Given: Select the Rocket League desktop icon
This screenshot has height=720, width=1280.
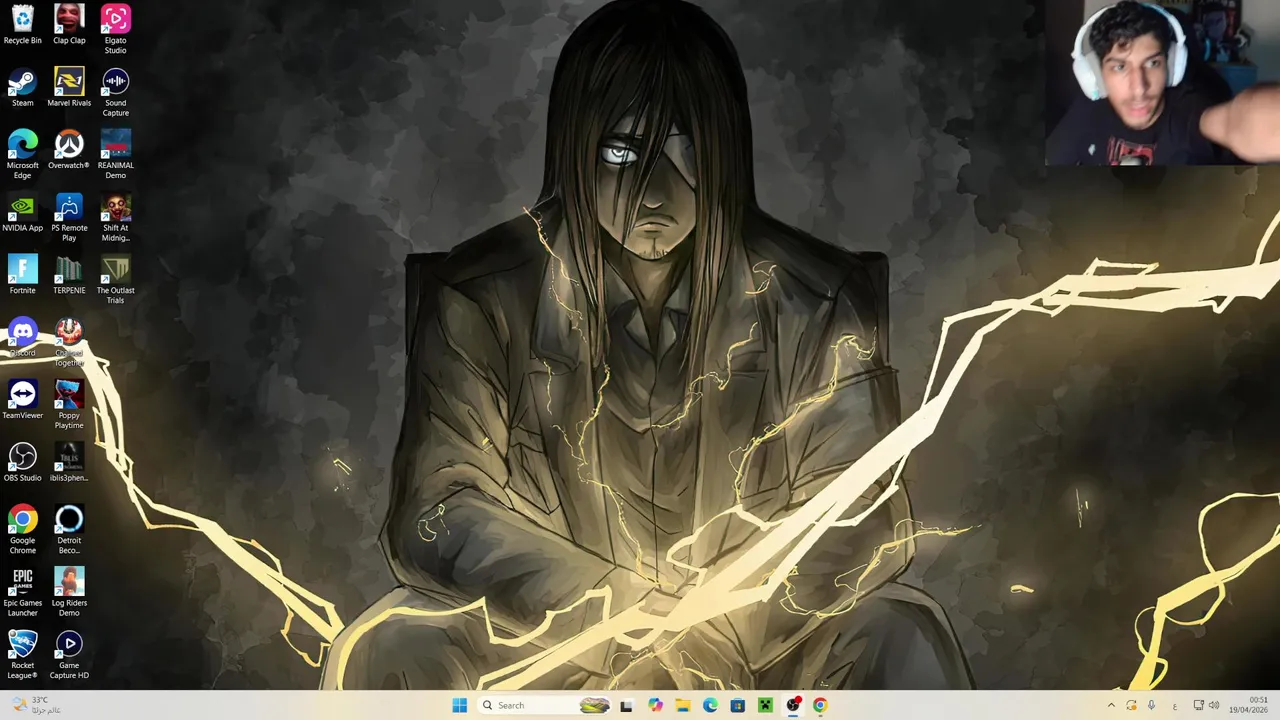Looking at the screenshot, I should [x=22, y=655].
